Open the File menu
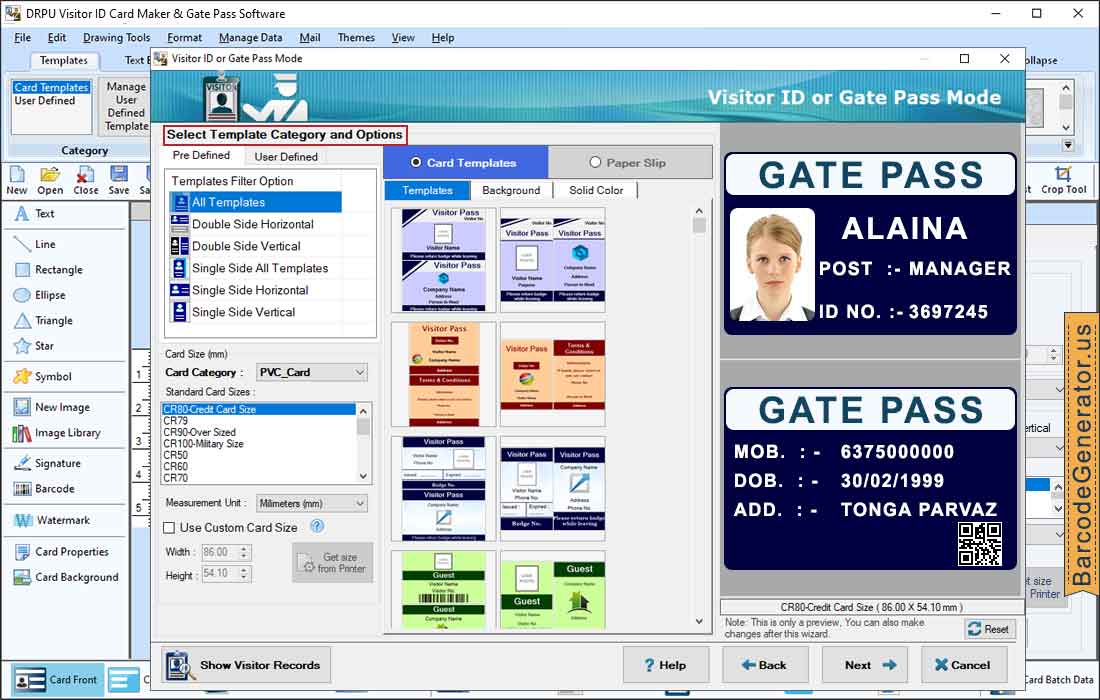 click(x=22, y=38)
